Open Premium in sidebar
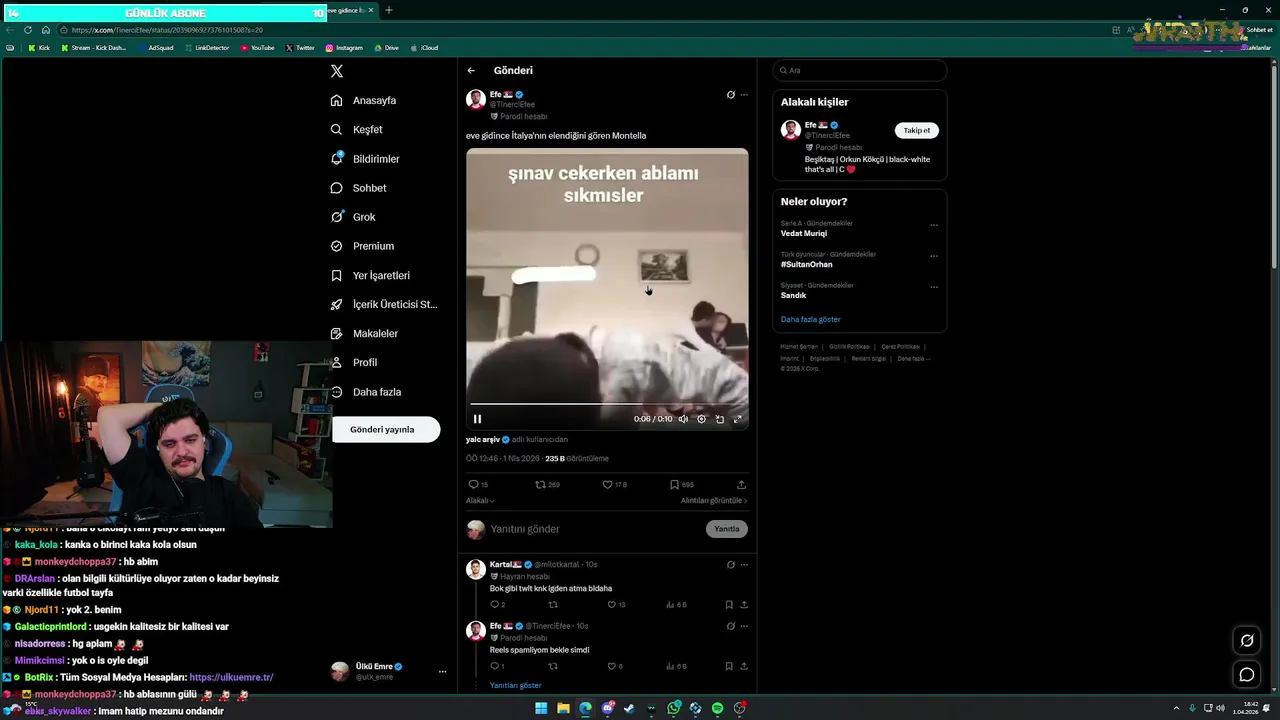 pyautogui.click(x=362, y=246)
